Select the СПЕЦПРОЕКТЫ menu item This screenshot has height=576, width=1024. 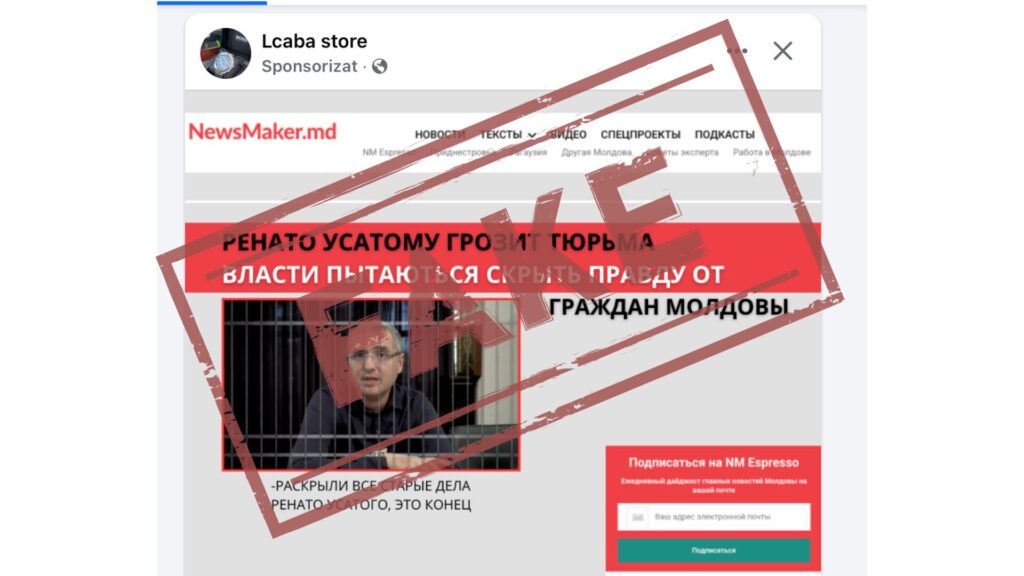click(640, 135)
